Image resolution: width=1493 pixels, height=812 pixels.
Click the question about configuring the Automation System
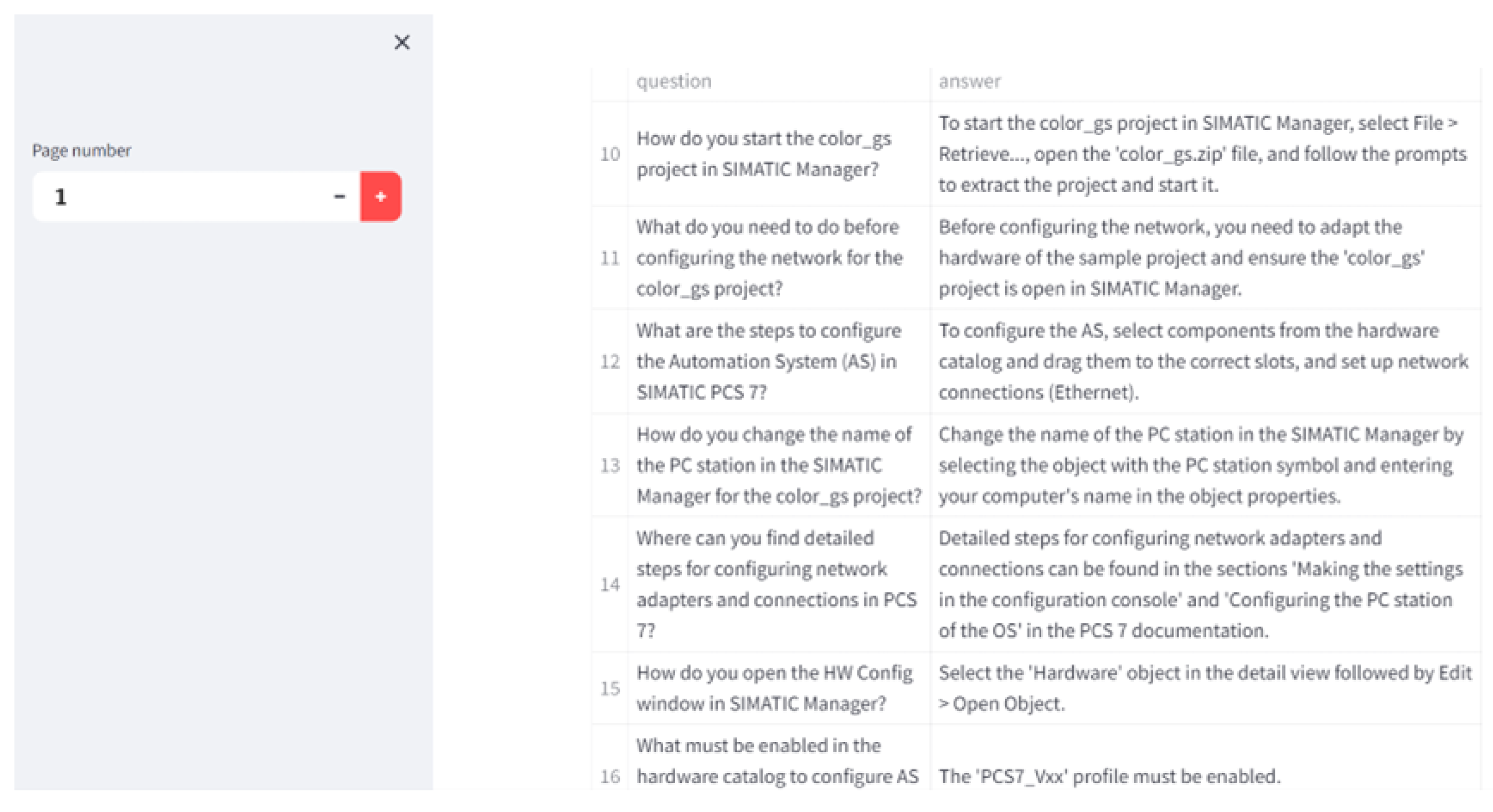point(768,360)
